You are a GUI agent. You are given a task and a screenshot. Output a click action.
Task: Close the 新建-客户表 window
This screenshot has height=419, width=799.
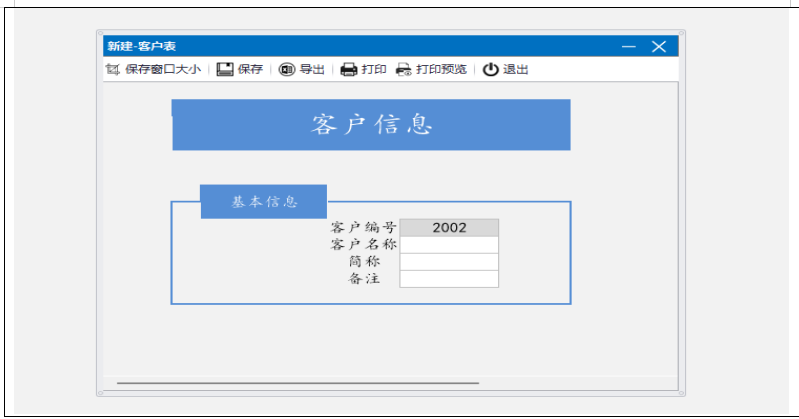pyautogui.click(x=659, y=46)
